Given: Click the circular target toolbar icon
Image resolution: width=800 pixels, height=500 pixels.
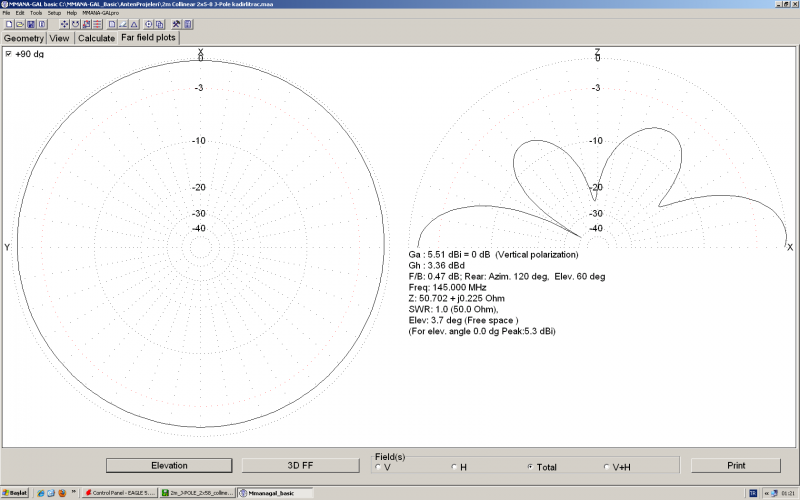Looking at the screenshot, I should click(x=148, y=24).
